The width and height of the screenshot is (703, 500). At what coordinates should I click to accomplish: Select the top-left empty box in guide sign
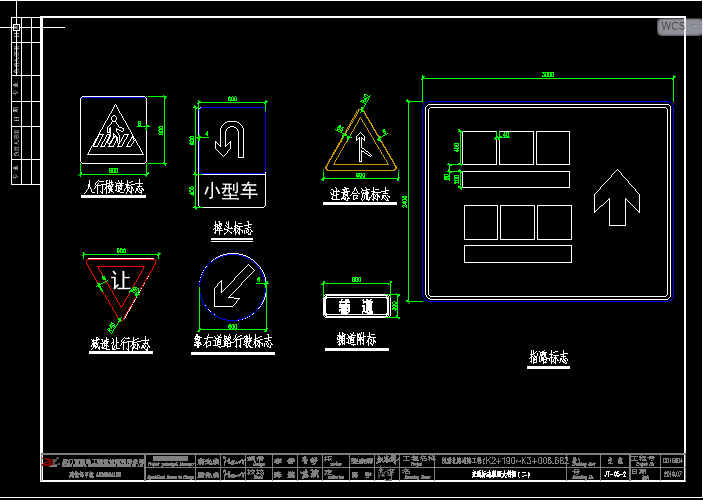click(x=479, y=148)
